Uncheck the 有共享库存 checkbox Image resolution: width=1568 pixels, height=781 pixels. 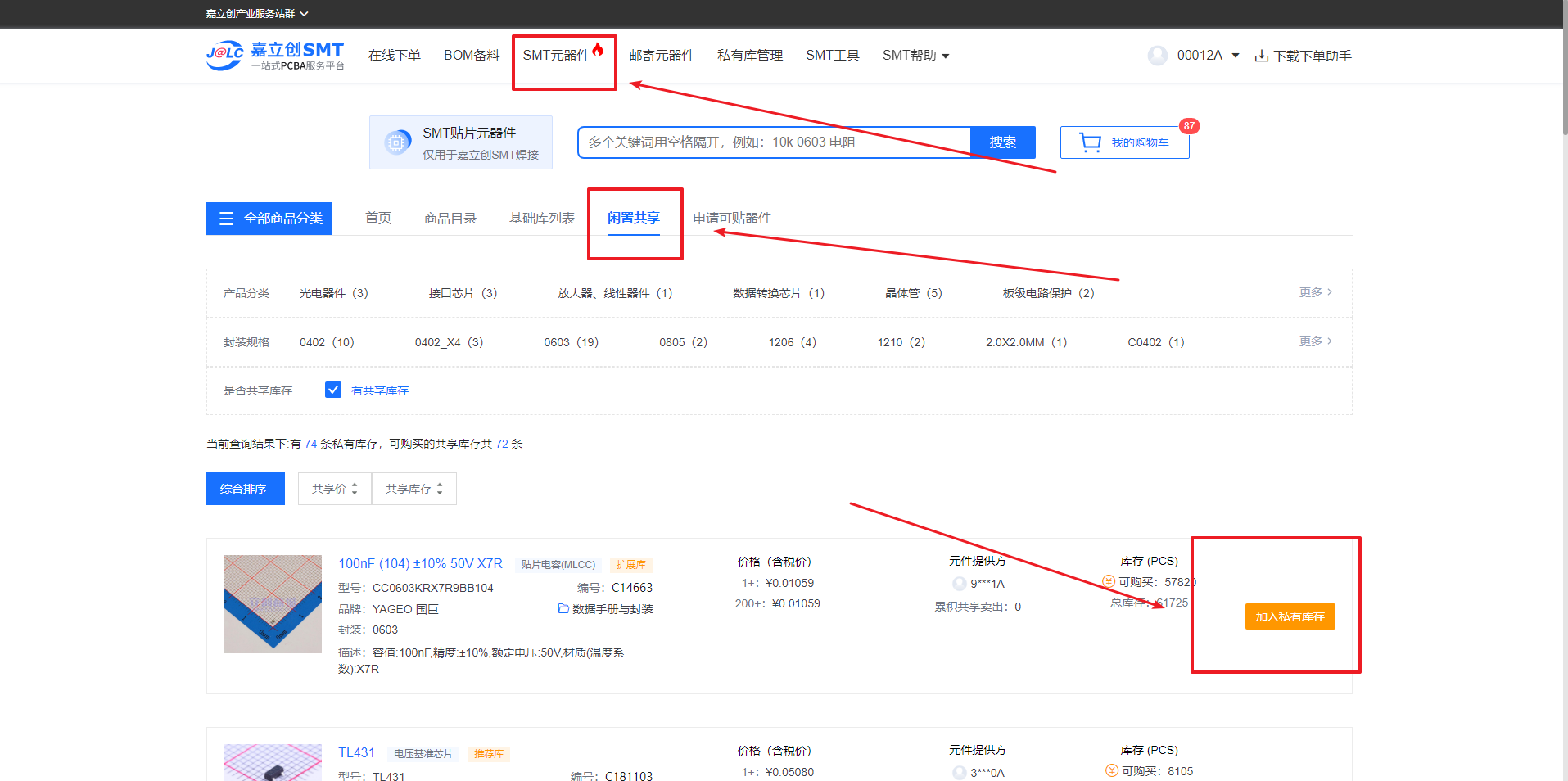click(333, 390)
